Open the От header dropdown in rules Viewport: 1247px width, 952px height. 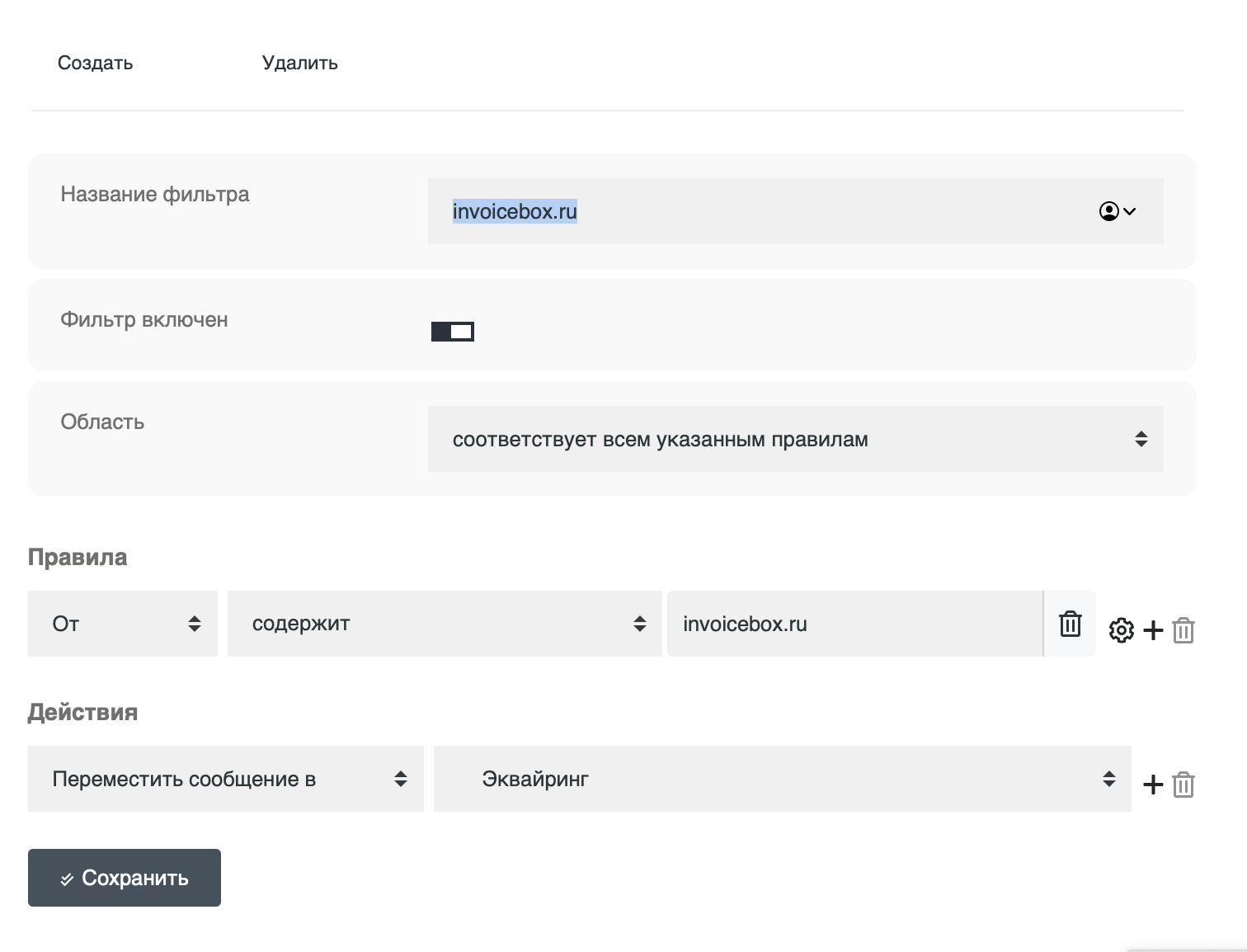[123, 624]
